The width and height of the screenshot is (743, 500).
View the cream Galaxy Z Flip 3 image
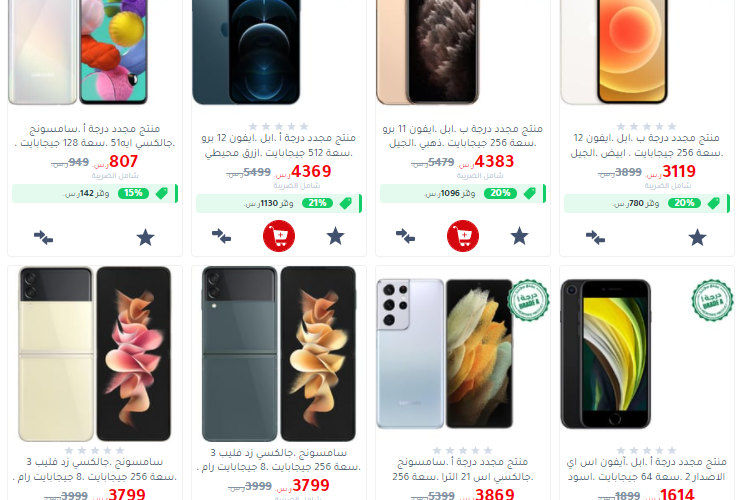coord(95,354)
